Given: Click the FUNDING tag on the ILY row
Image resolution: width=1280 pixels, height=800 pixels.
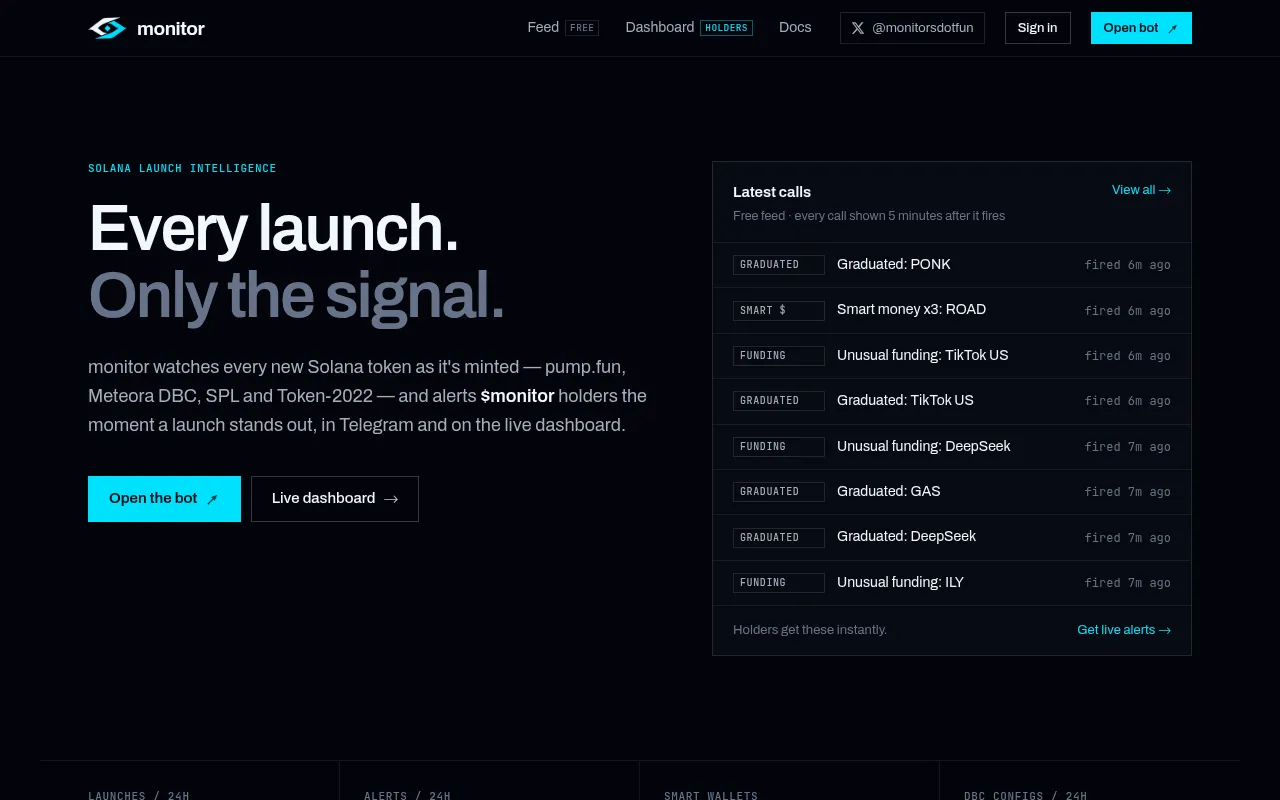Looking at the screenshot, I should (x=779, y=583).
